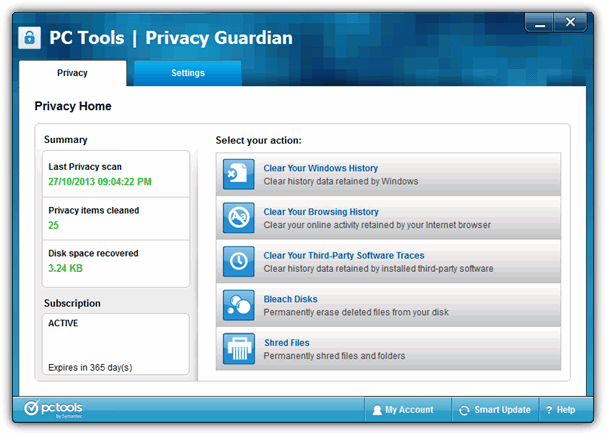Click the clock icon for Third-Party Software Traces
Viewport: 606px width, 434px height.
[238, 261]
